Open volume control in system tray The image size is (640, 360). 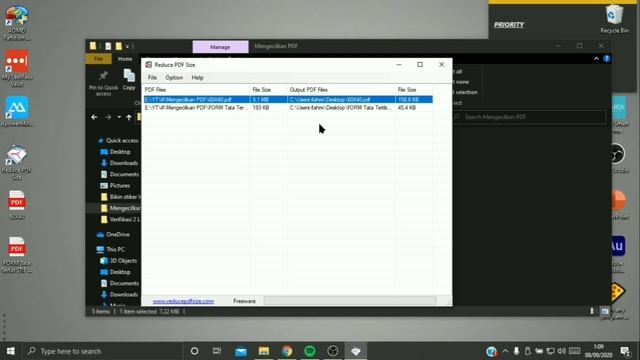click(x=562, y=351)
